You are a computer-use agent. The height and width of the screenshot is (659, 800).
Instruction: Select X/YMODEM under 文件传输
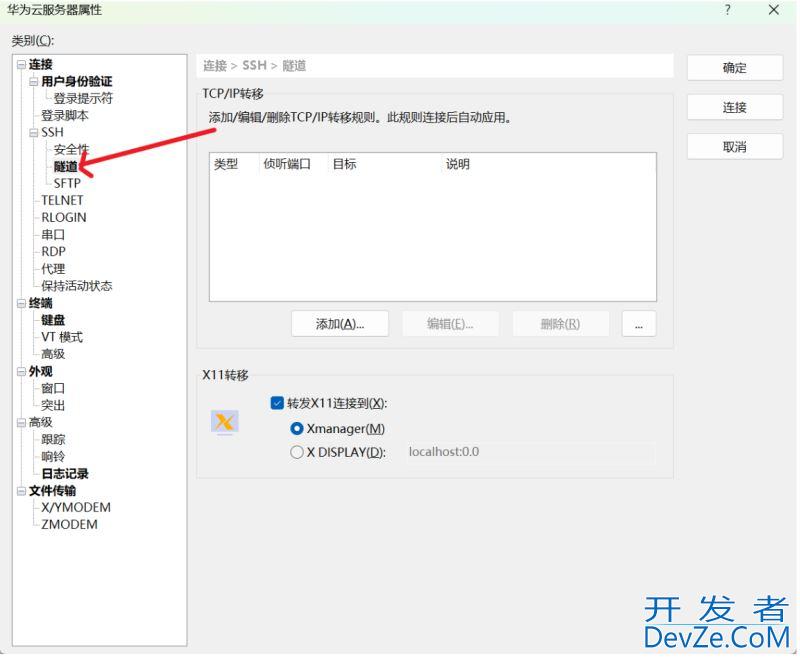(76, 508)
